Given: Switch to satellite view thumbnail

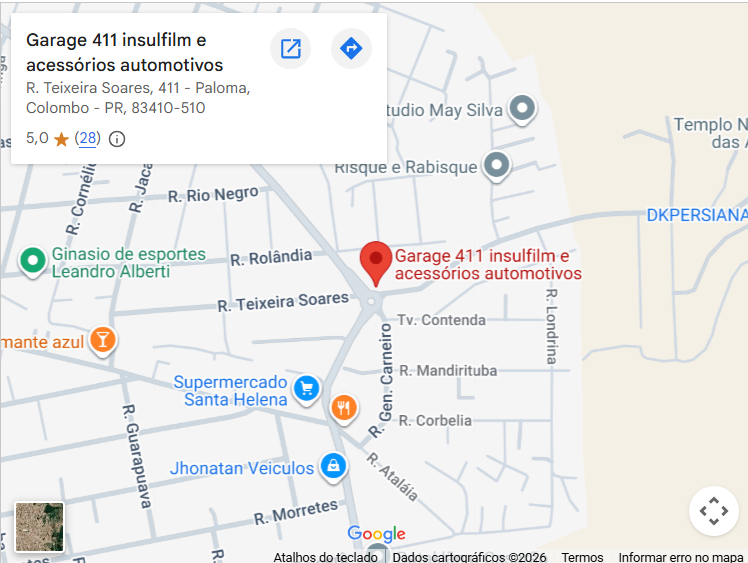Looking at the screenshot, I should (39, 527).
